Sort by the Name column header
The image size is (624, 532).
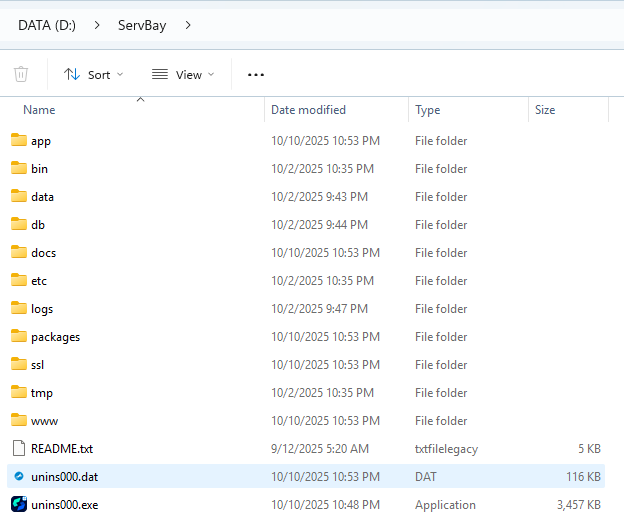click(40, 110)
